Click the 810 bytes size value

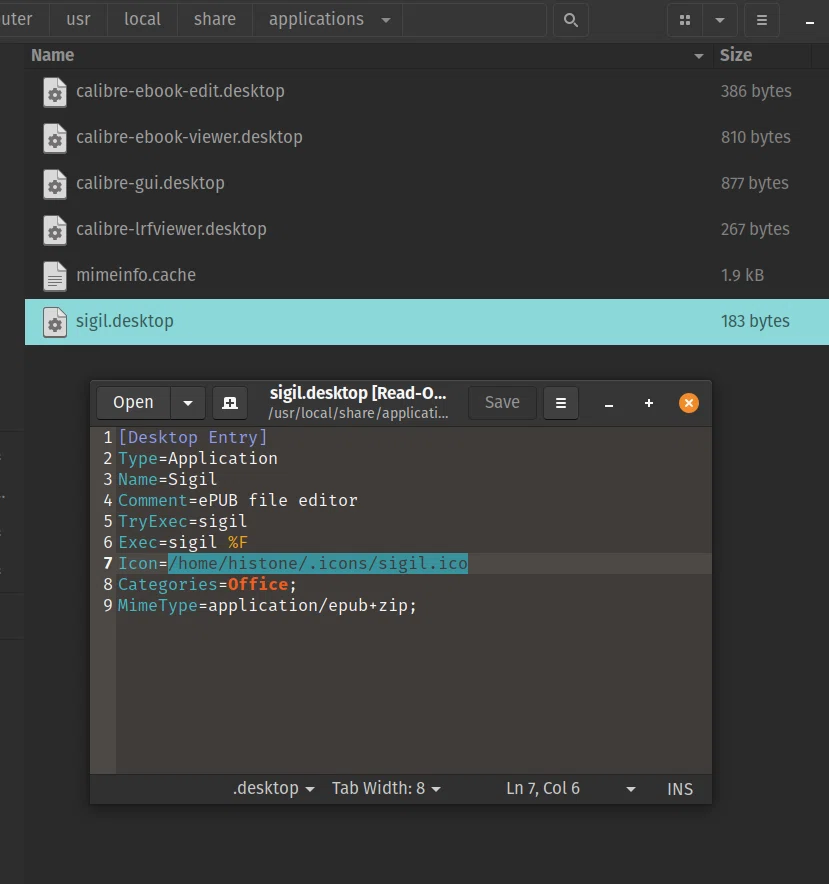pos(756,138)
